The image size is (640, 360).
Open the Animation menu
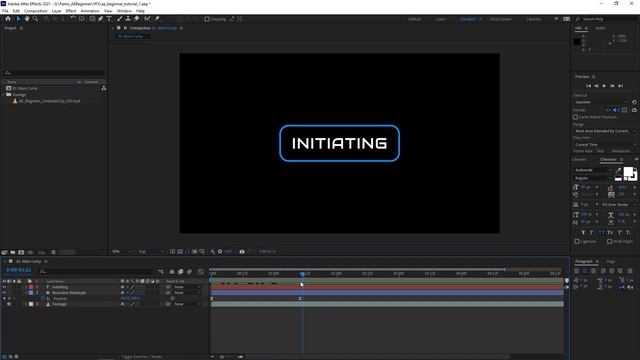[90, 11]
